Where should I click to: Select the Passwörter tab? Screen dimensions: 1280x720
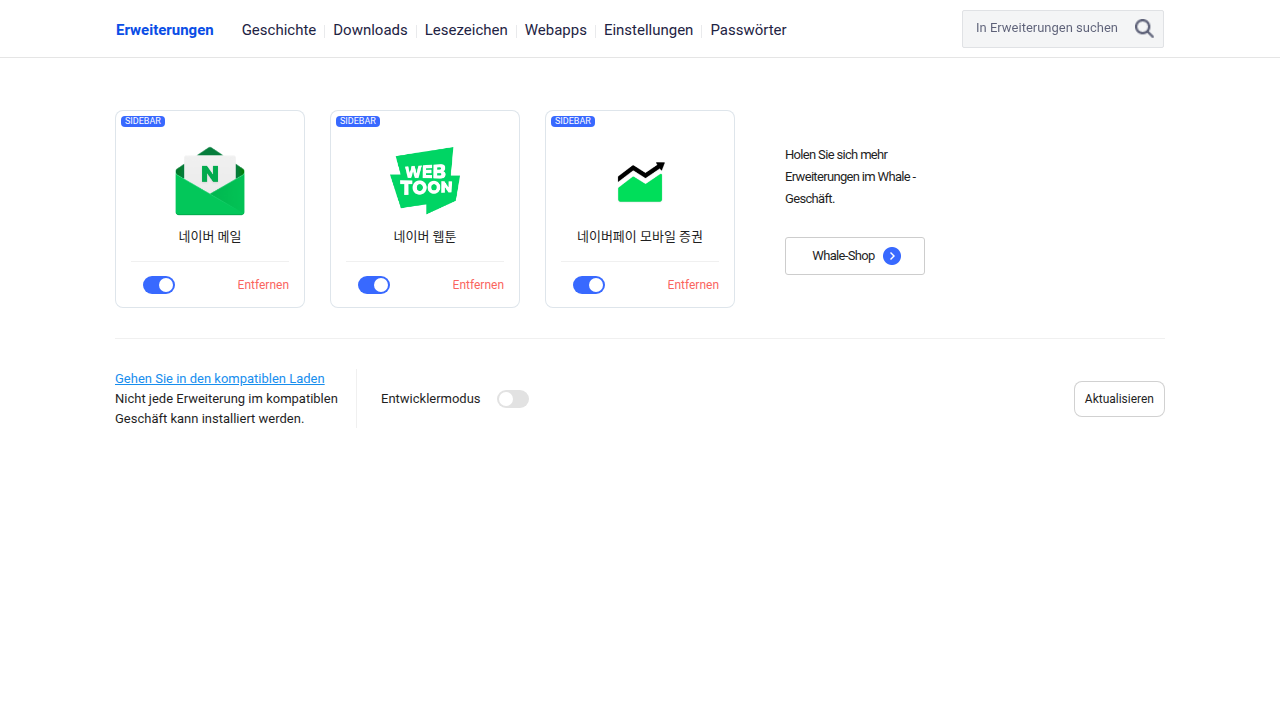point(748,30)
